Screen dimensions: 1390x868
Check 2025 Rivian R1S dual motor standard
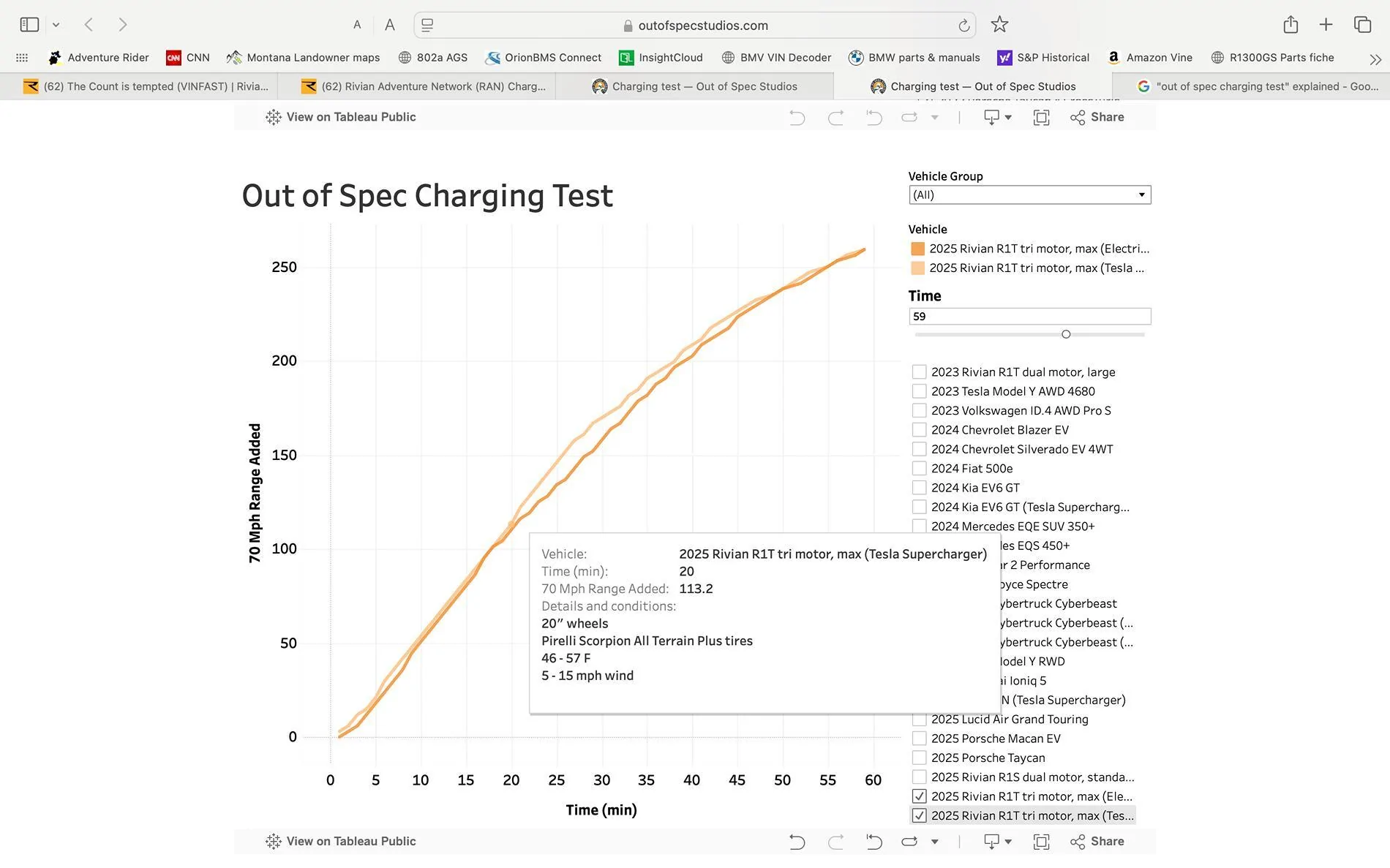click(x=920, y=777)
